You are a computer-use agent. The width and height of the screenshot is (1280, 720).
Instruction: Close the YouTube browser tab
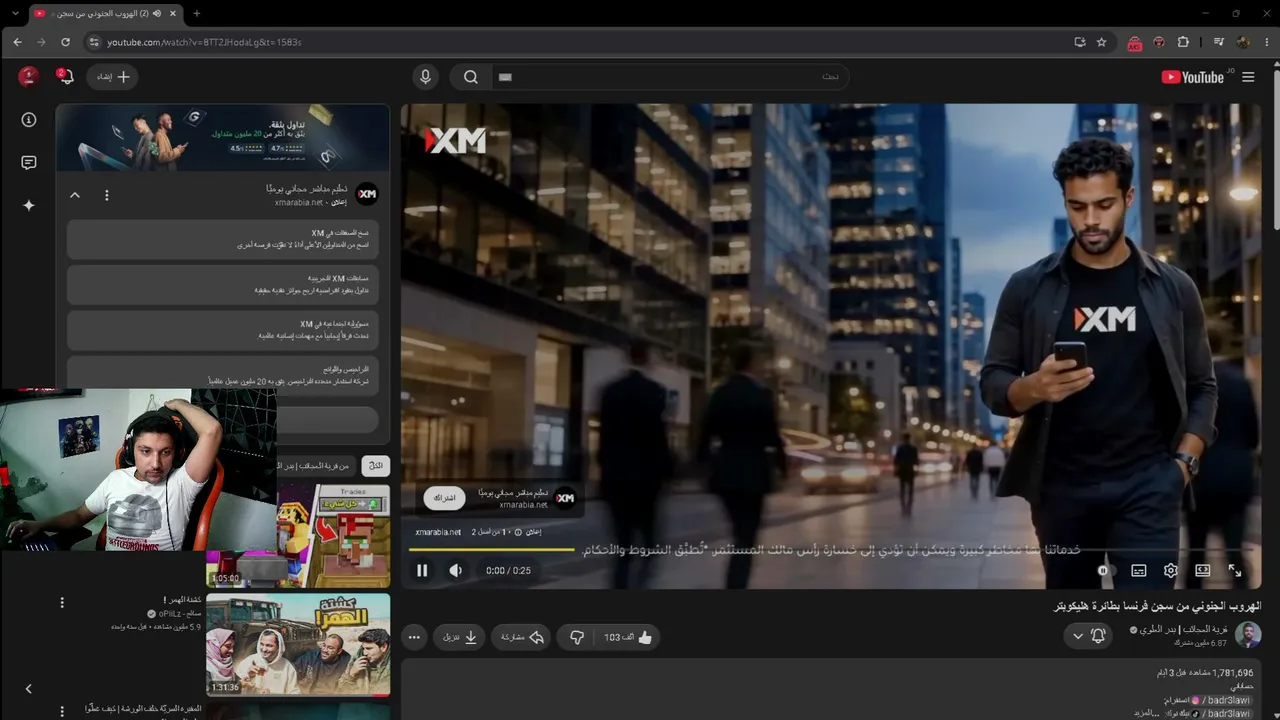[173, 13]
